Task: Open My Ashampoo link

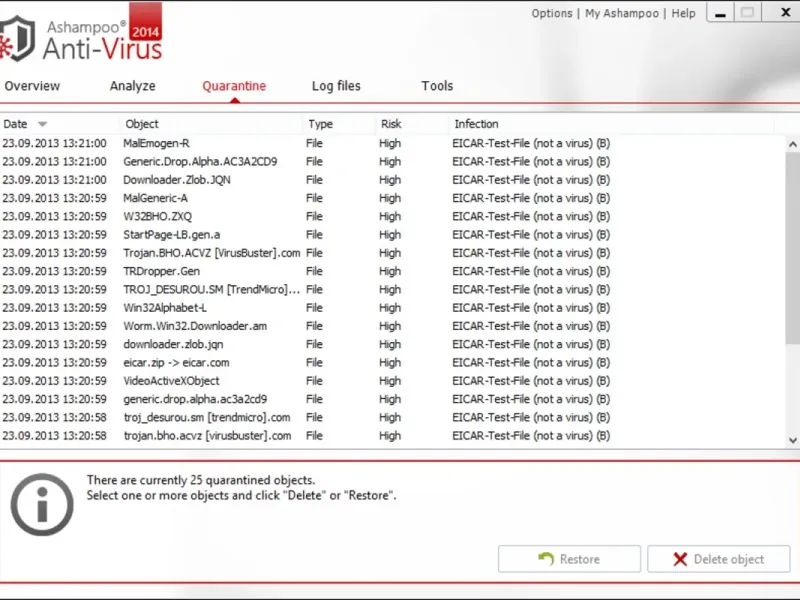Action: tap(622, 13)
